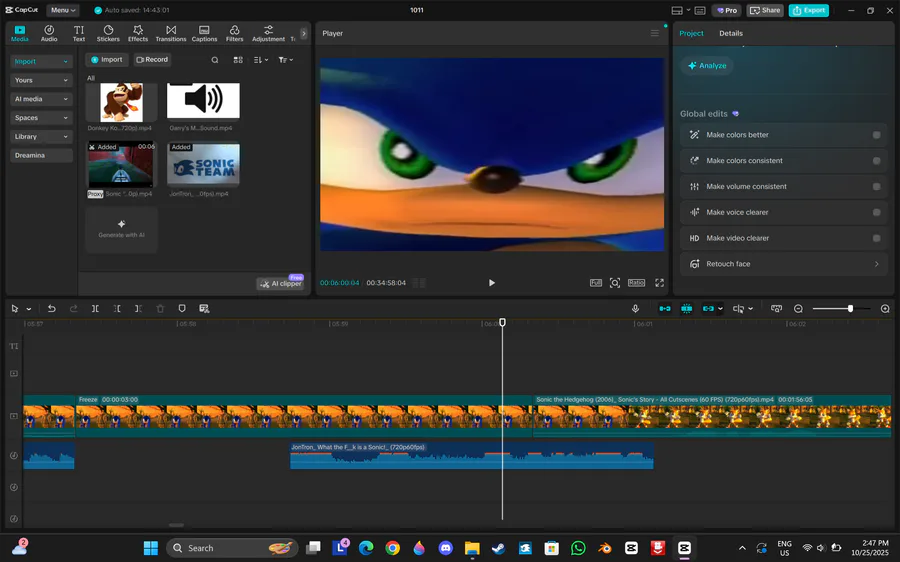Screen dimensions: 900x562
Task: Toggle Full quality preview button
Action: [596, 282]
